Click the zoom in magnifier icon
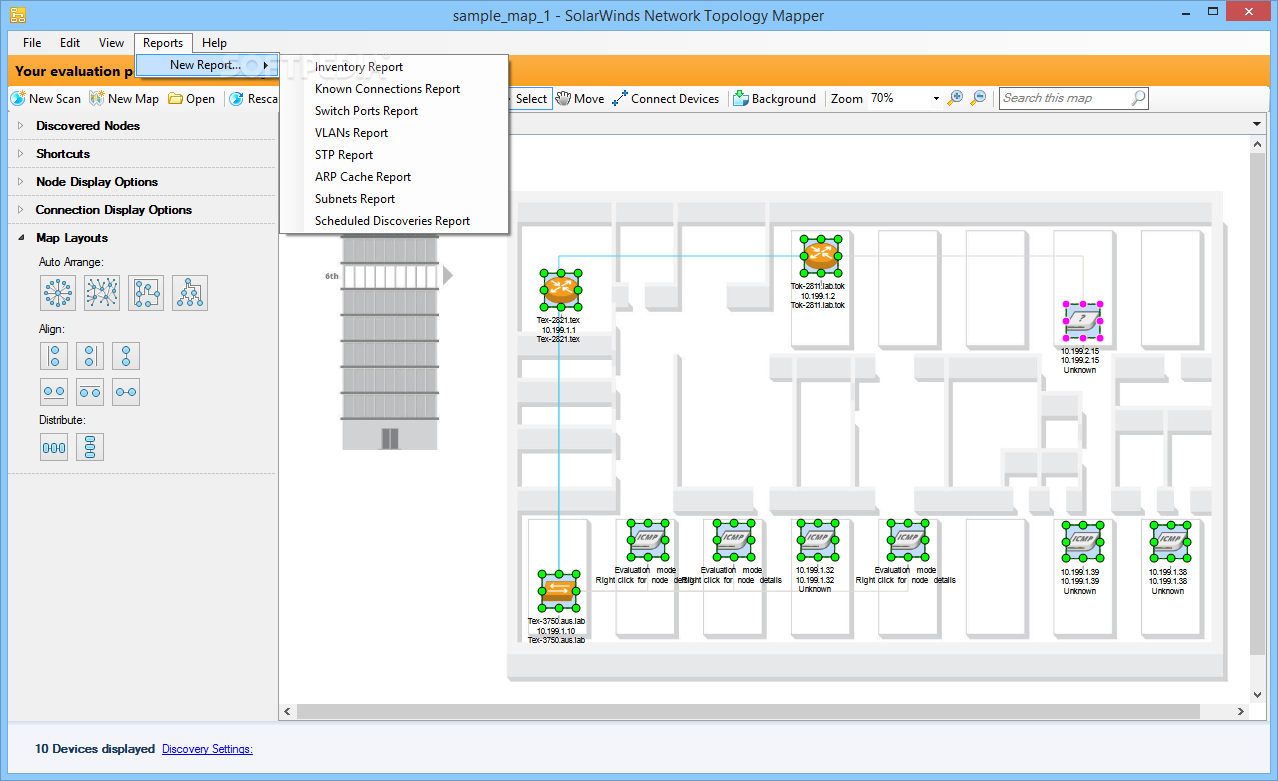The width and height of the screenshot is (1278, 781). tap(955, 98)
